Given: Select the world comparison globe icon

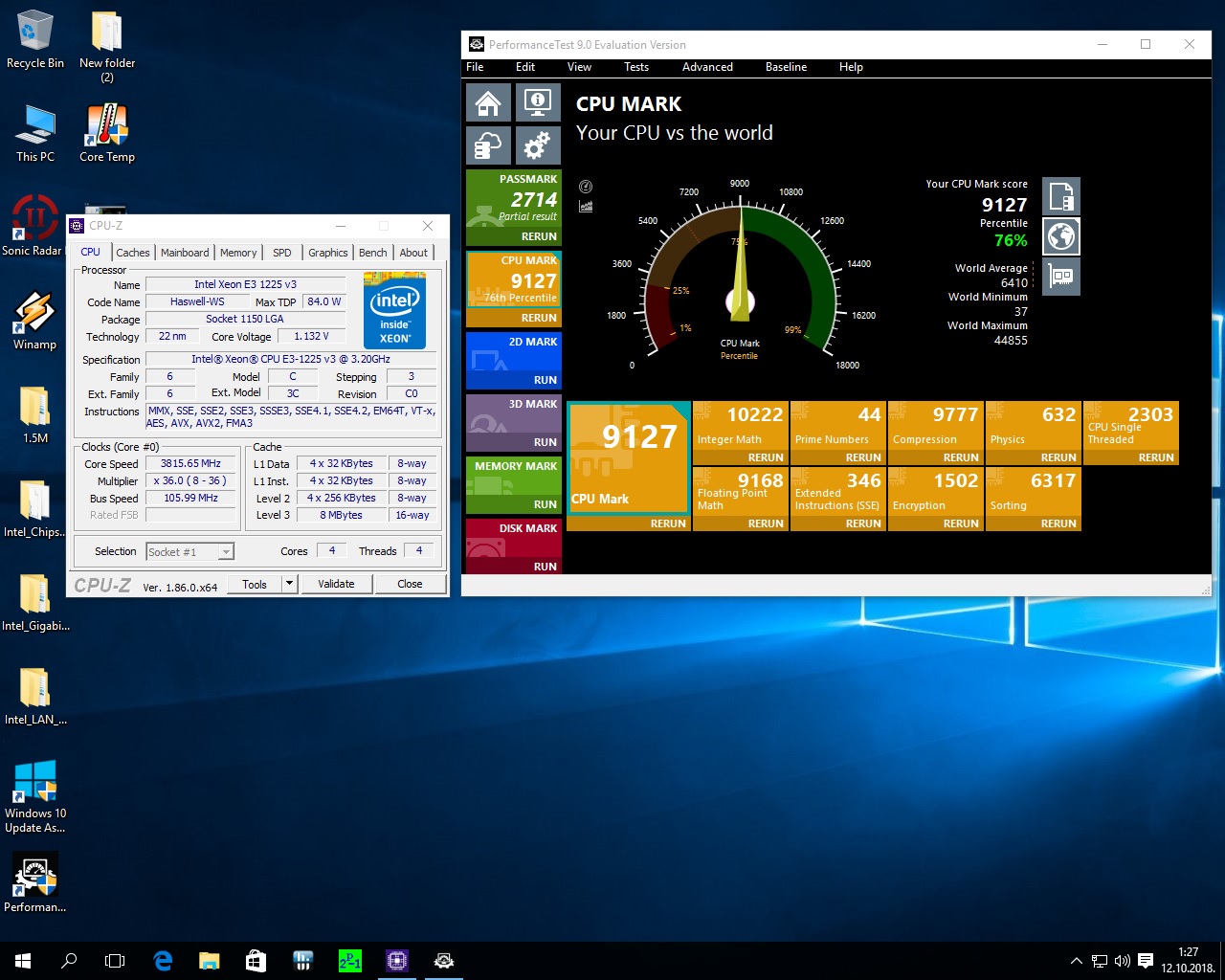Looking at the screenshot, I should [1061, 236].
